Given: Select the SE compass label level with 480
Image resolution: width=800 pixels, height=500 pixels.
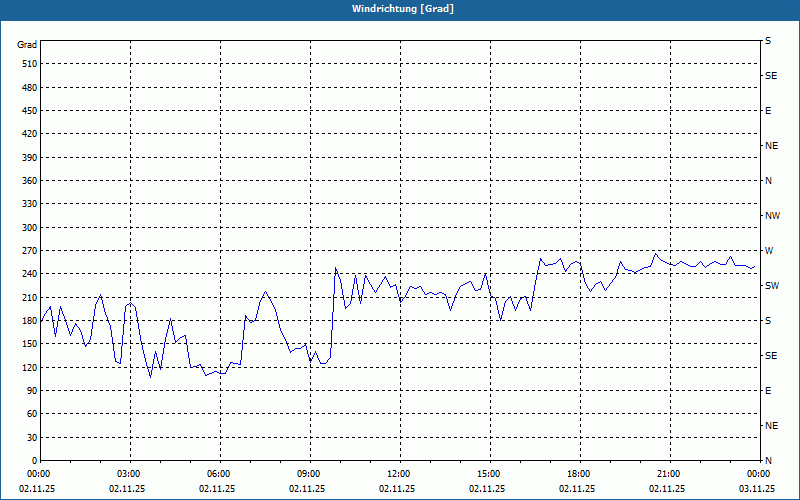Looking at the screenshot, I should (771, 76).
